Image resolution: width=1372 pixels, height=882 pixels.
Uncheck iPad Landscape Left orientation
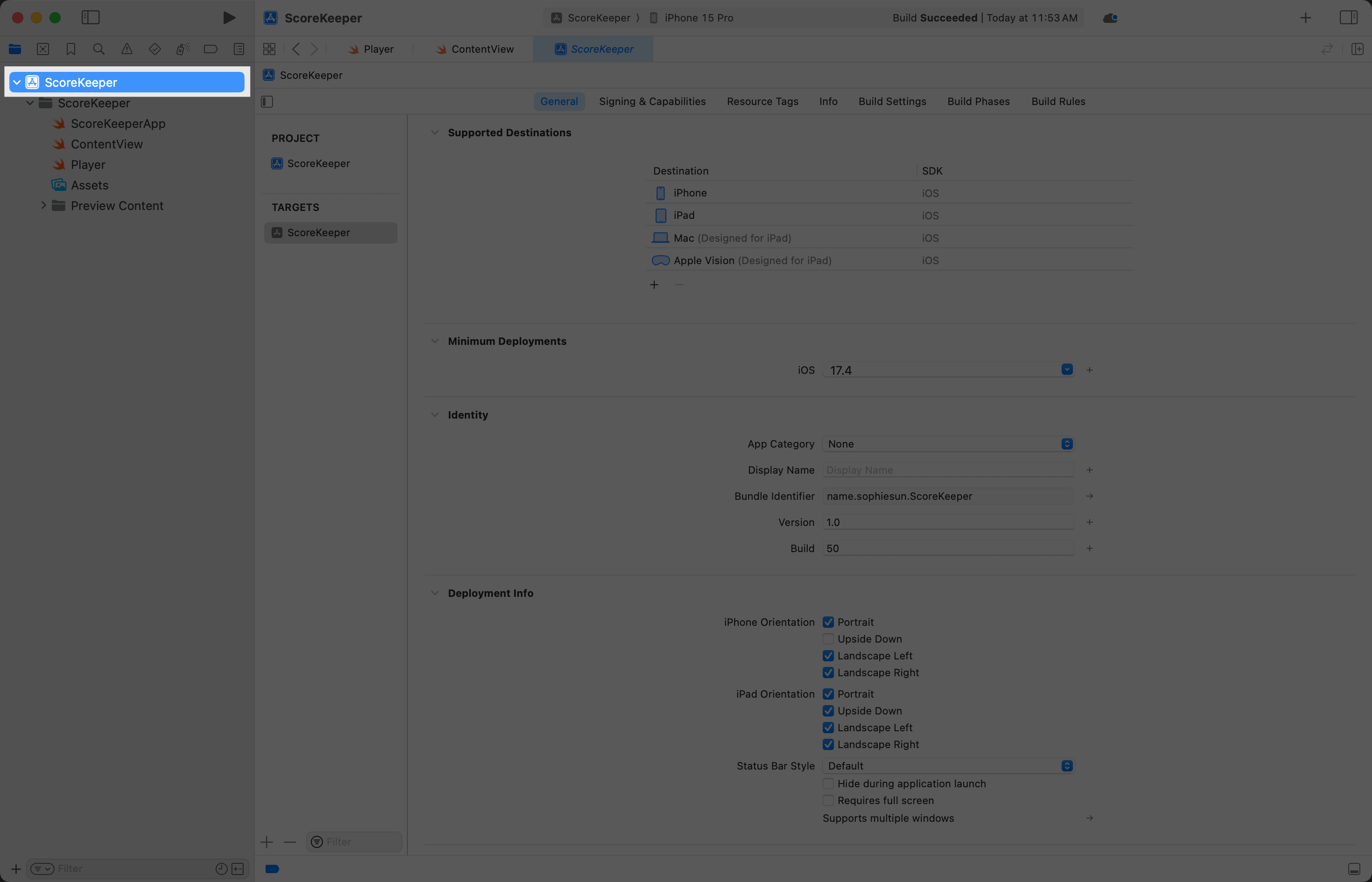(828, 728)
